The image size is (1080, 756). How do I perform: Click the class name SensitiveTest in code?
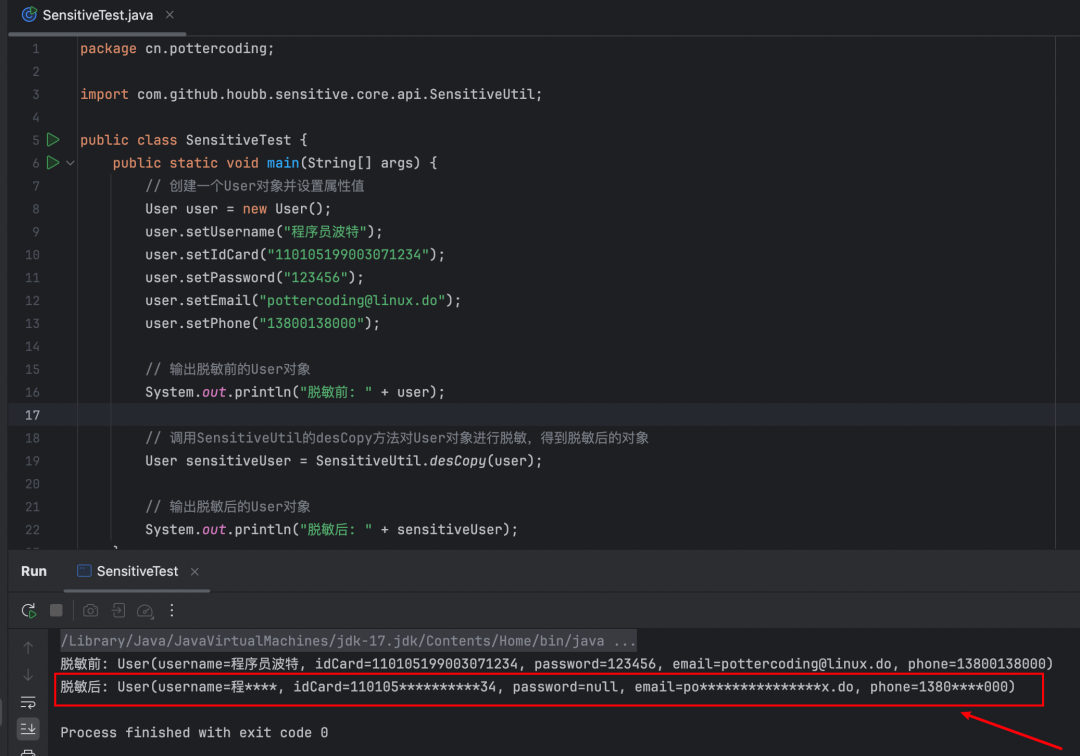point(238,140)
